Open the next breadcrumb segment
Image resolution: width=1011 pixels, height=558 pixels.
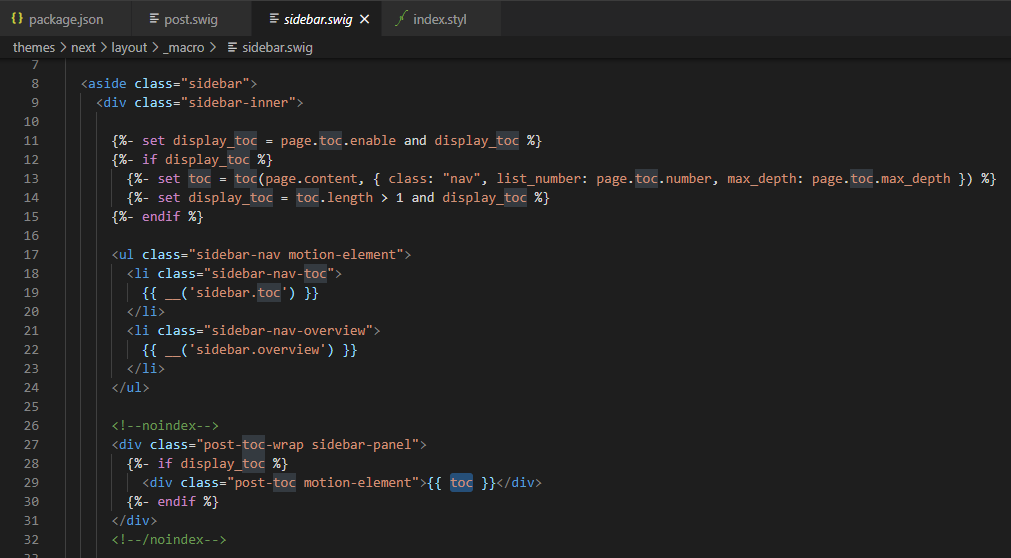[x=83, y=47]
